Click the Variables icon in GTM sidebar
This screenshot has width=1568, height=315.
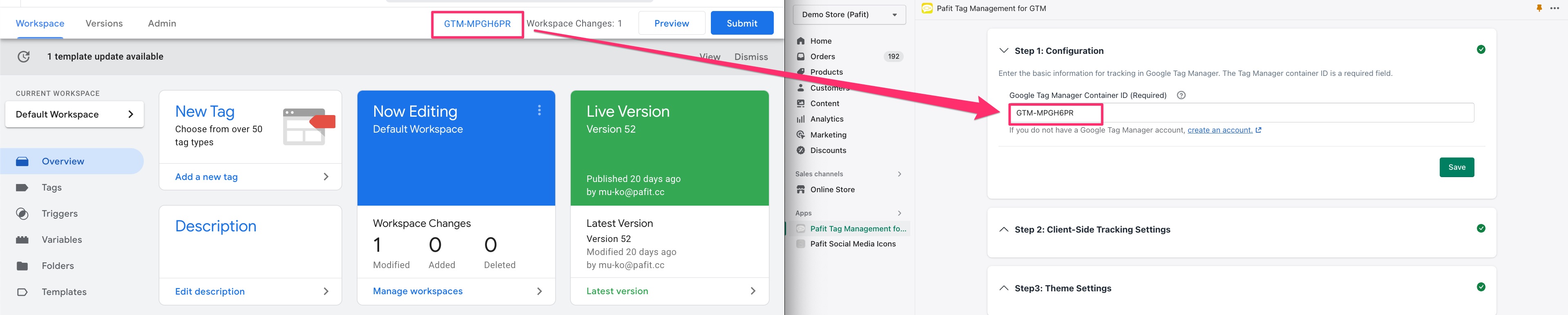tap(22, 240)
